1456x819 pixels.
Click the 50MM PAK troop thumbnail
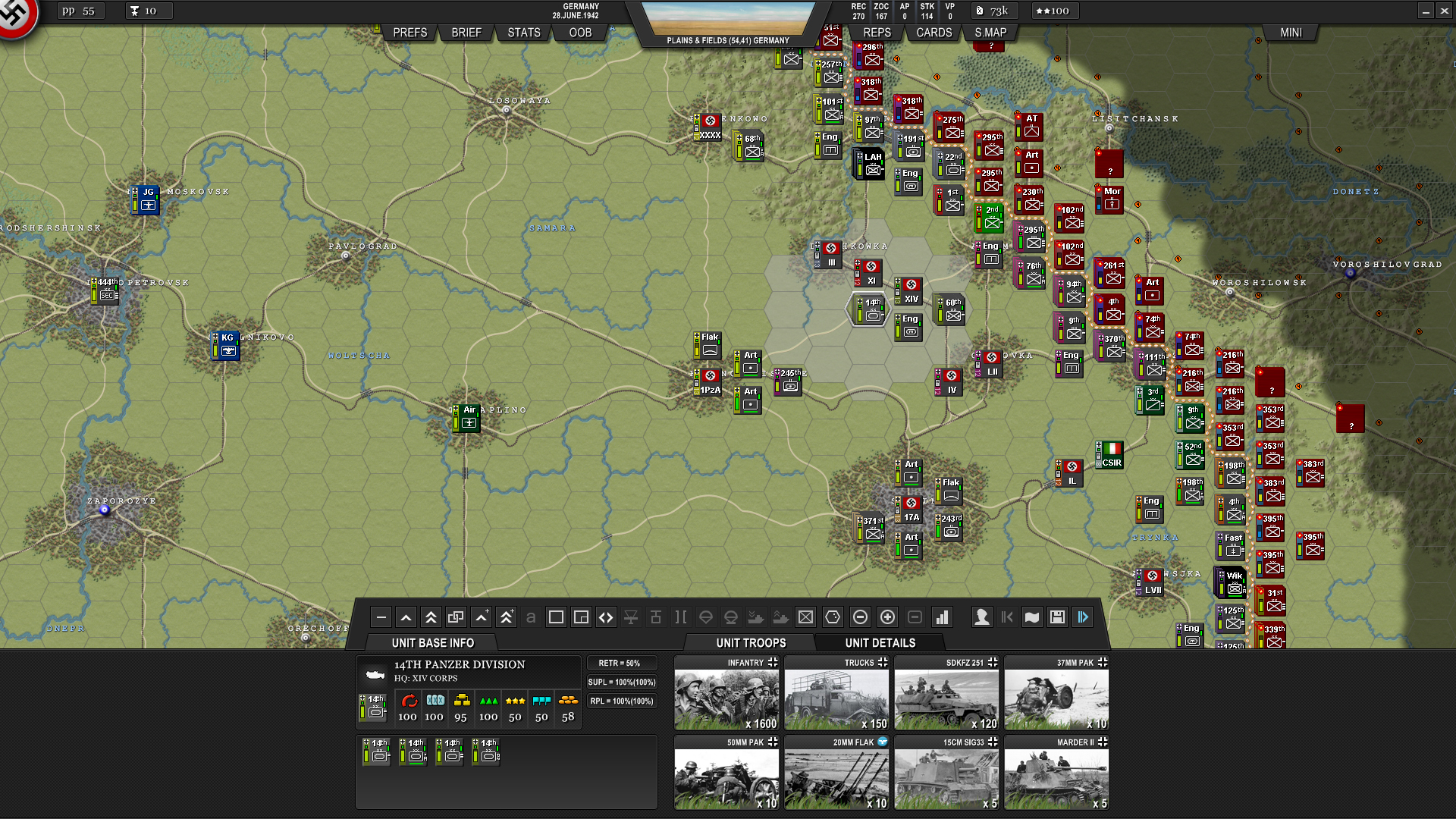726,773
